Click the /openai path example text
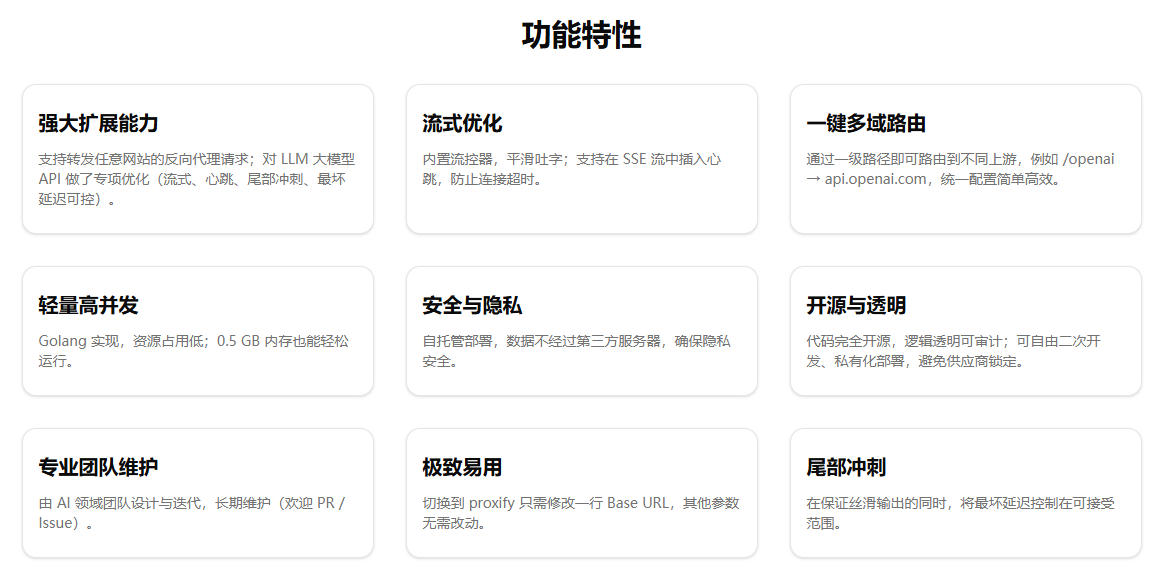The height and width of the screenshot is (580, 1164). [1089, 159]
